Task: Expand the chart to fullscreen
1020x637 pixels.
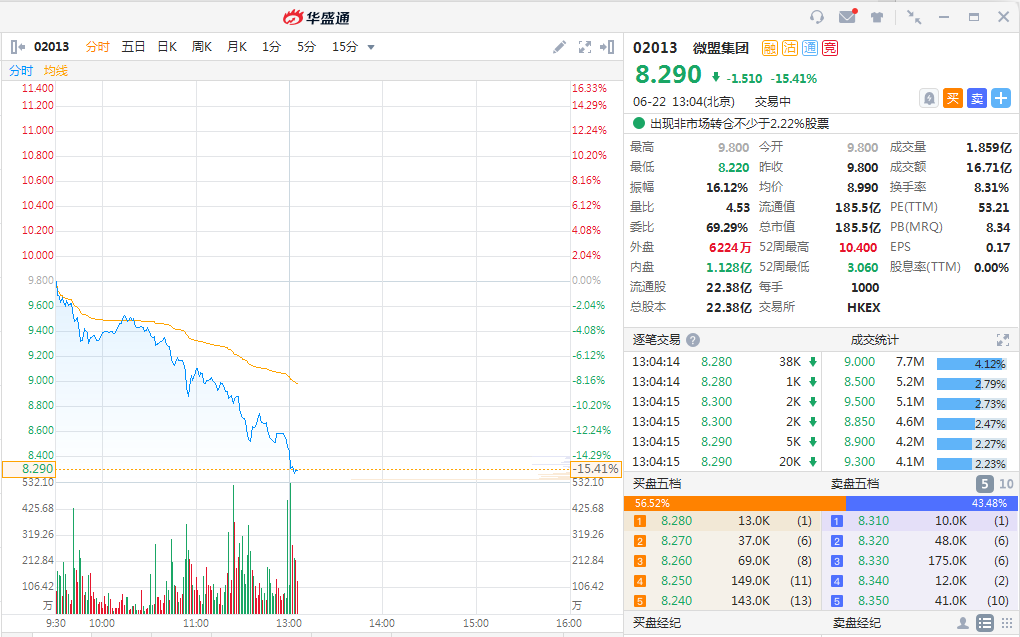Action: pos(585,47)
